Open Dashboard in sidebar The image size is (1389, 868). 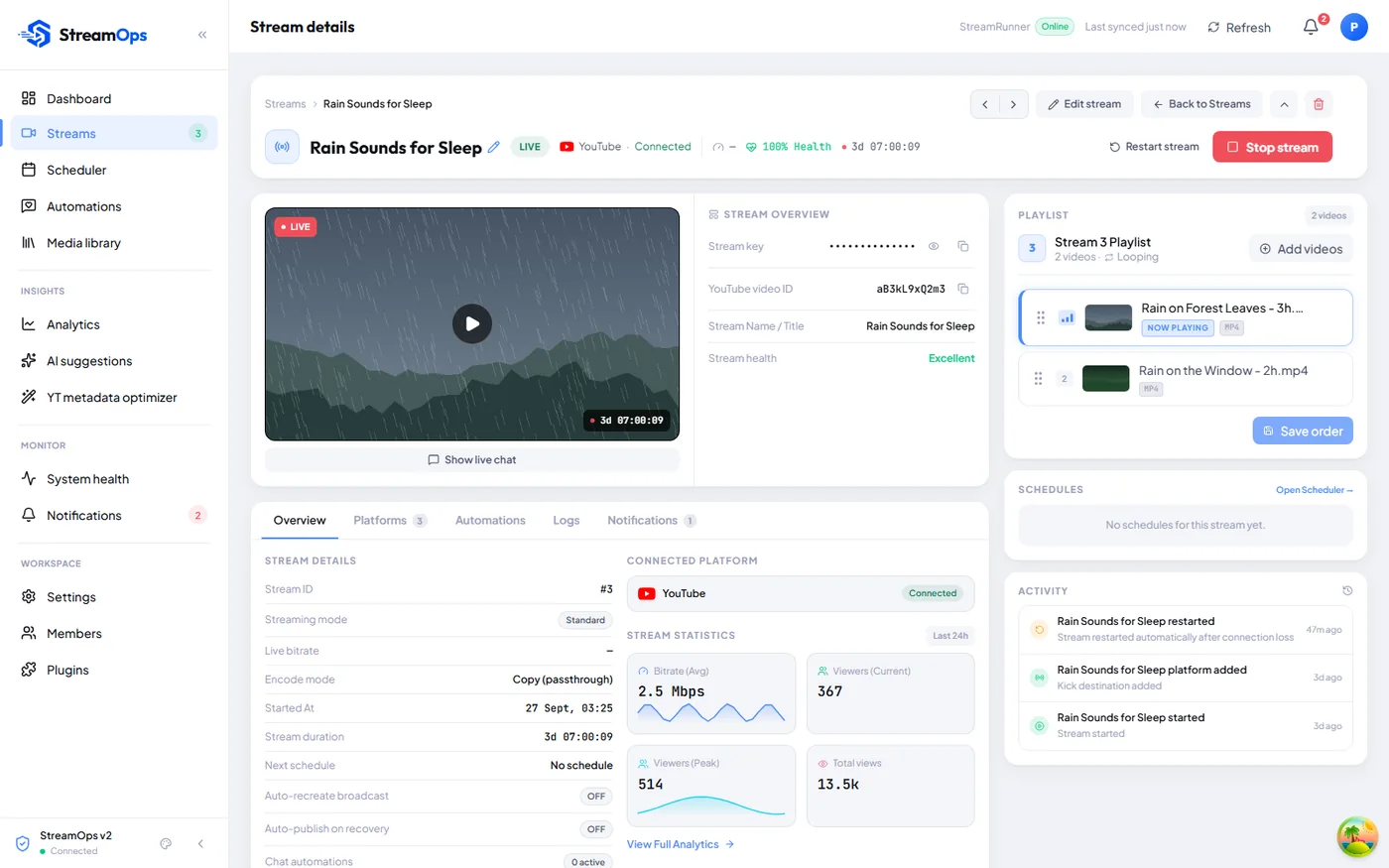pyautogui.click(x=114, y=98)
